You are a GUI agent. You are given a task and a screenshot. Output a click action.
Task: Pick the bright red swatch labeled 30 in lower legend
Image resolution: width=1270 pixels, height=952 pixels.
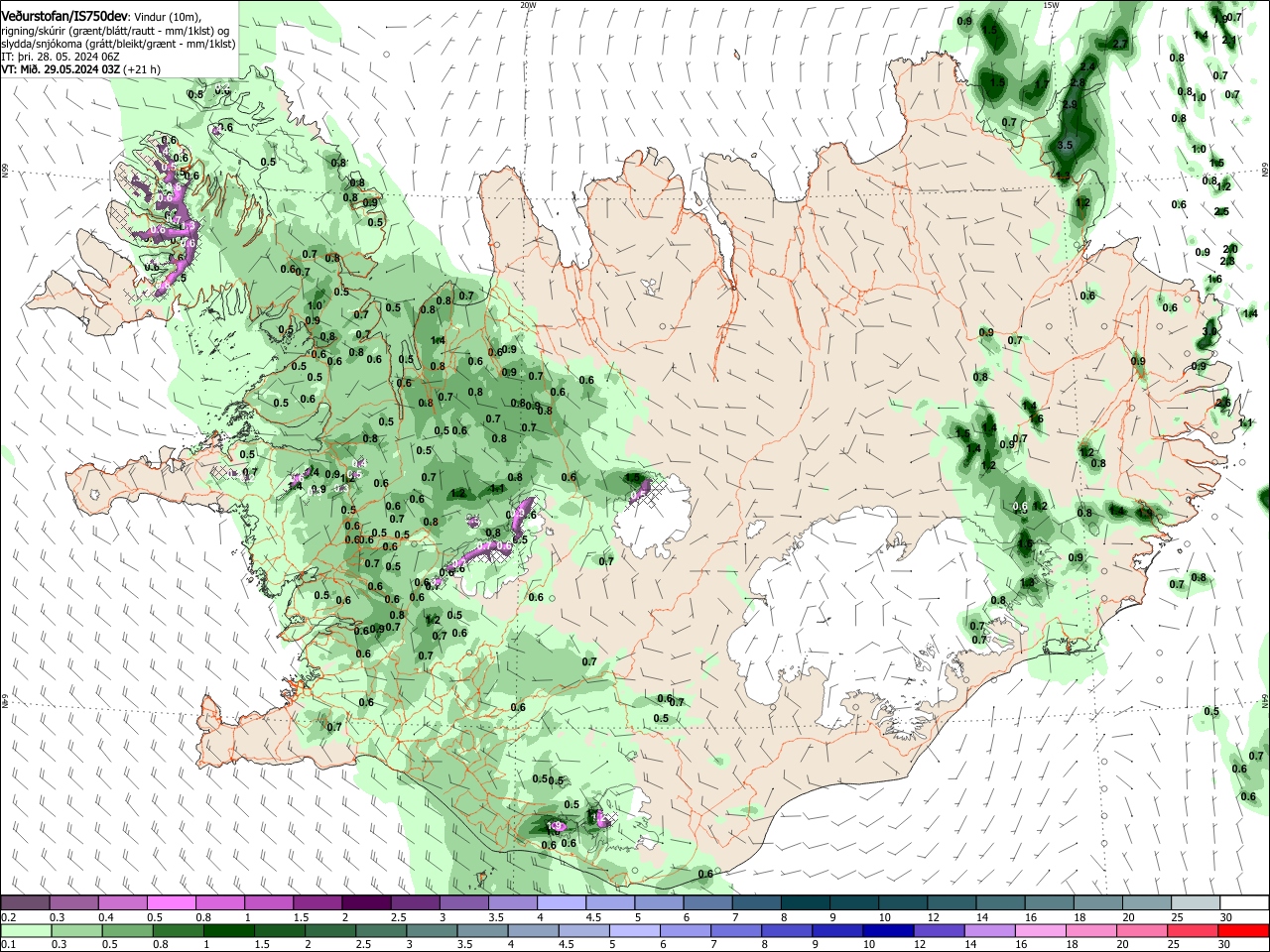coord(1244,930)
